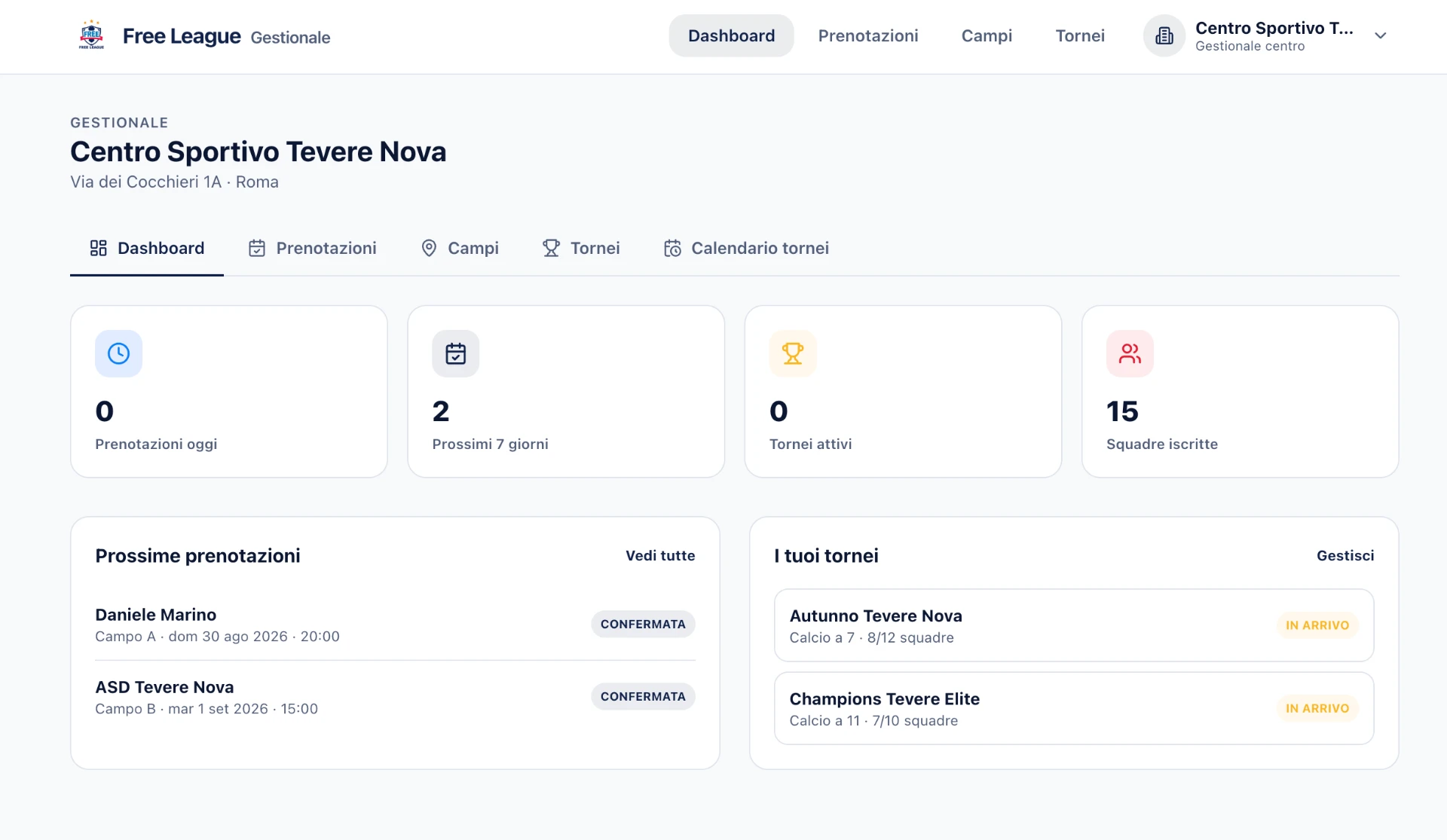
Task: Click the map pin icon on the Campi sub-tab
Action: pyautogui.click(x=429, y=248)
